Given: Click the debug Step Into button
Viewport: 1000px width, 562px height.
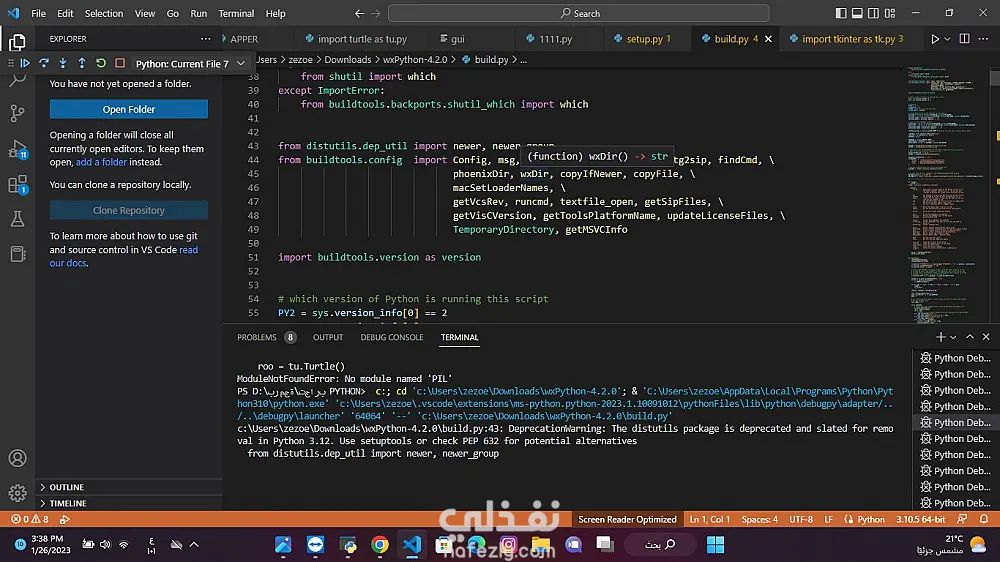Looking at the screenshot, I should (x=62, y=63).
